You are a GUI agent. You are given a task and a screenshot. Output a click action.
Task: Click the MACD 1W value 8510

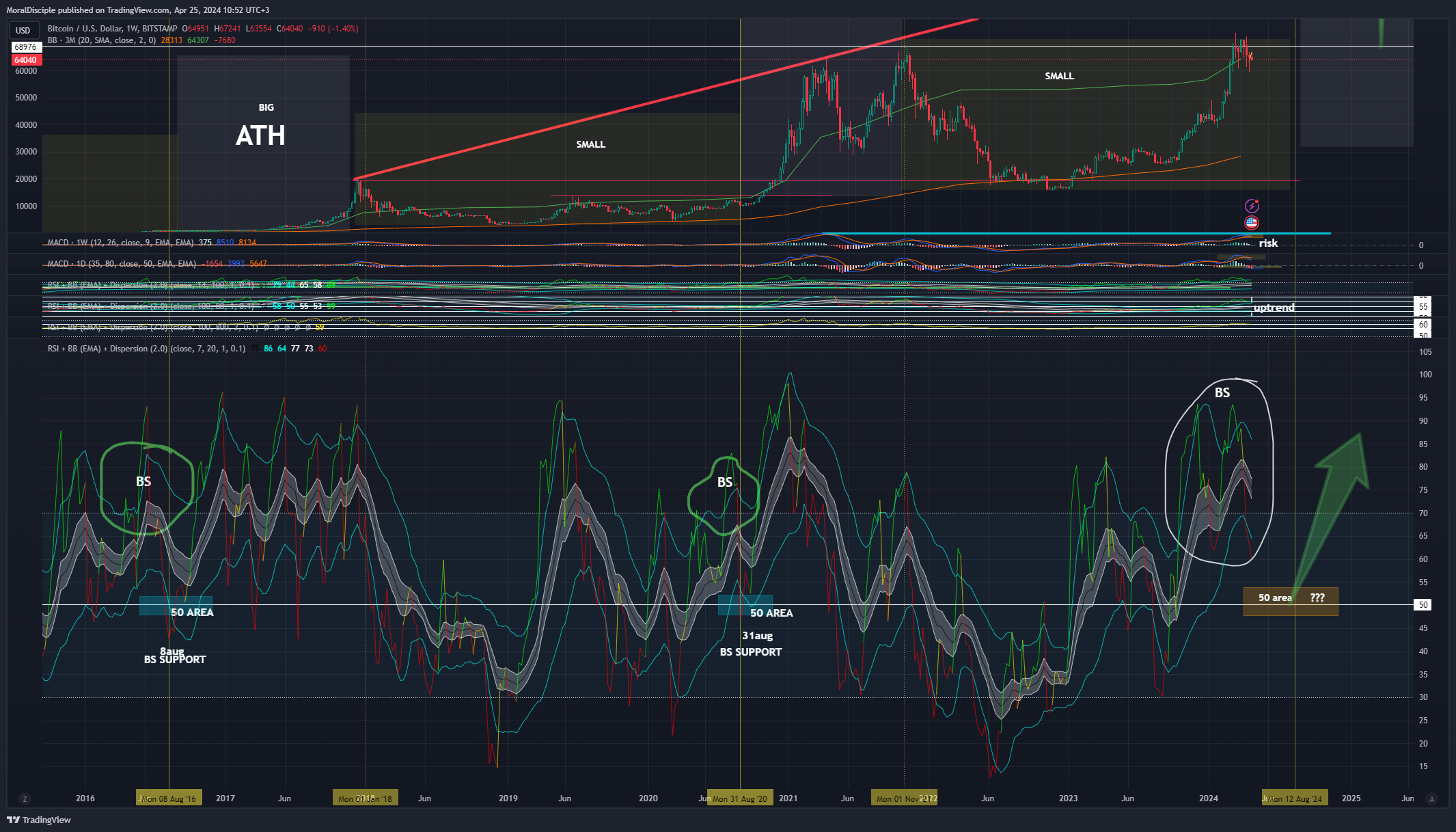pyautogui.click(x=225, y=243)
